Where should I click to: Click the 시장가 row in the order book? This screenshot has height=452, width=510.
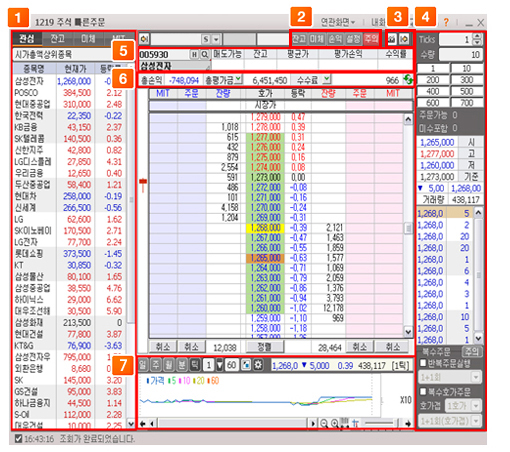point(280,105)
